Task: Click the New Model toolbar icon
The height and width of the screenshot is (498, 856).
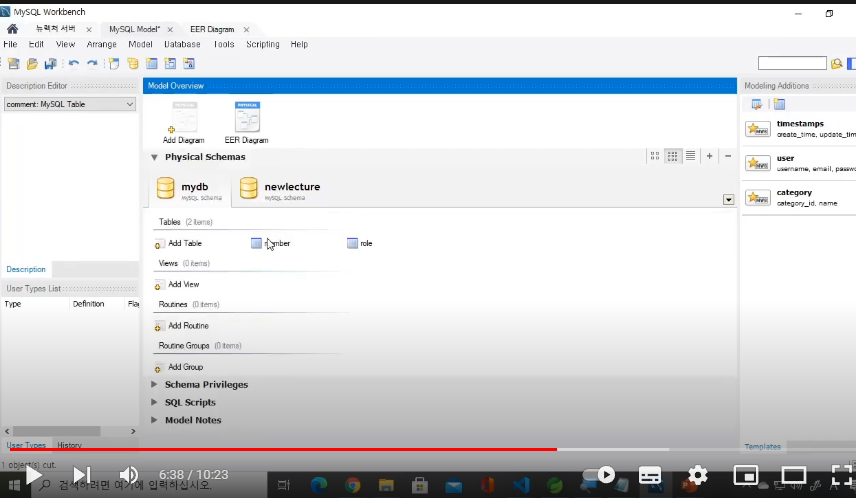Action: 14,64
